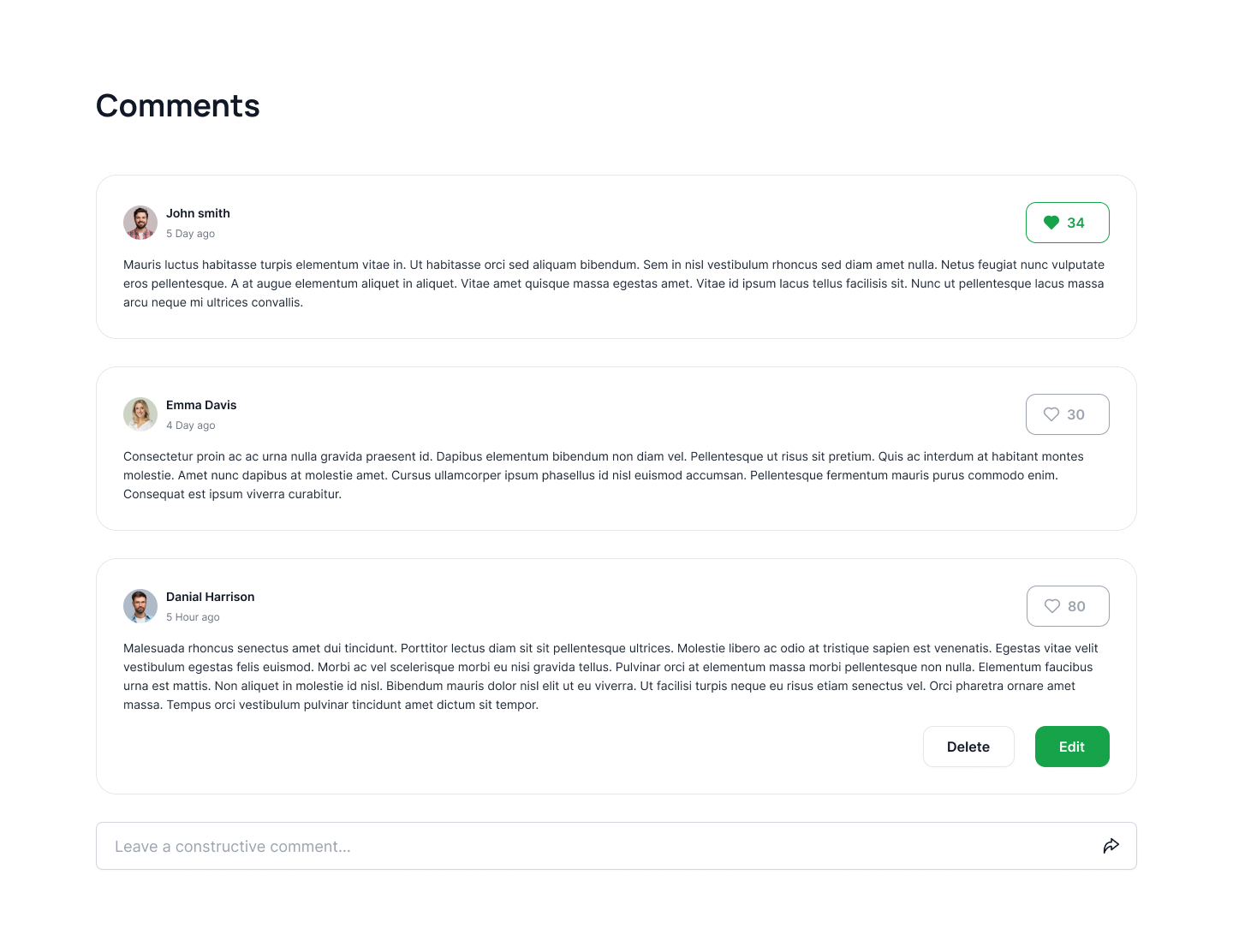Click the Danial Harrison author name
Screen dimensions: 1233x952
pyautogui.click(x=210, y=597)
